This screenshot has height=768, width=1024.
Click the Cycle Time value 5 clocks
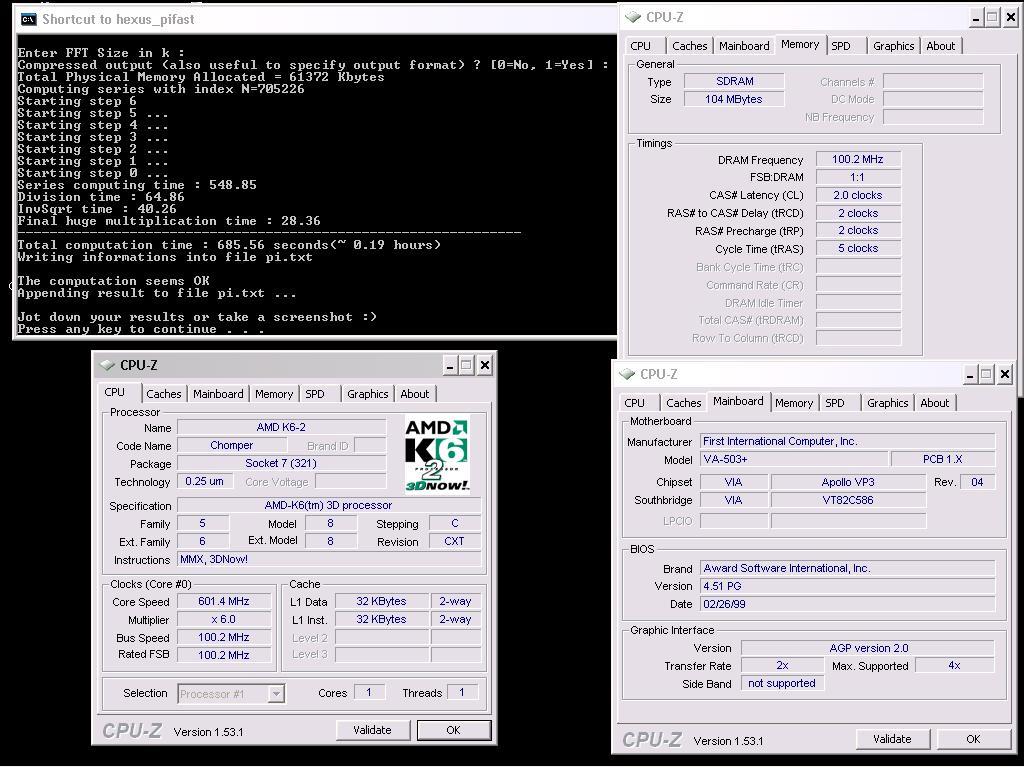(858, 248)
